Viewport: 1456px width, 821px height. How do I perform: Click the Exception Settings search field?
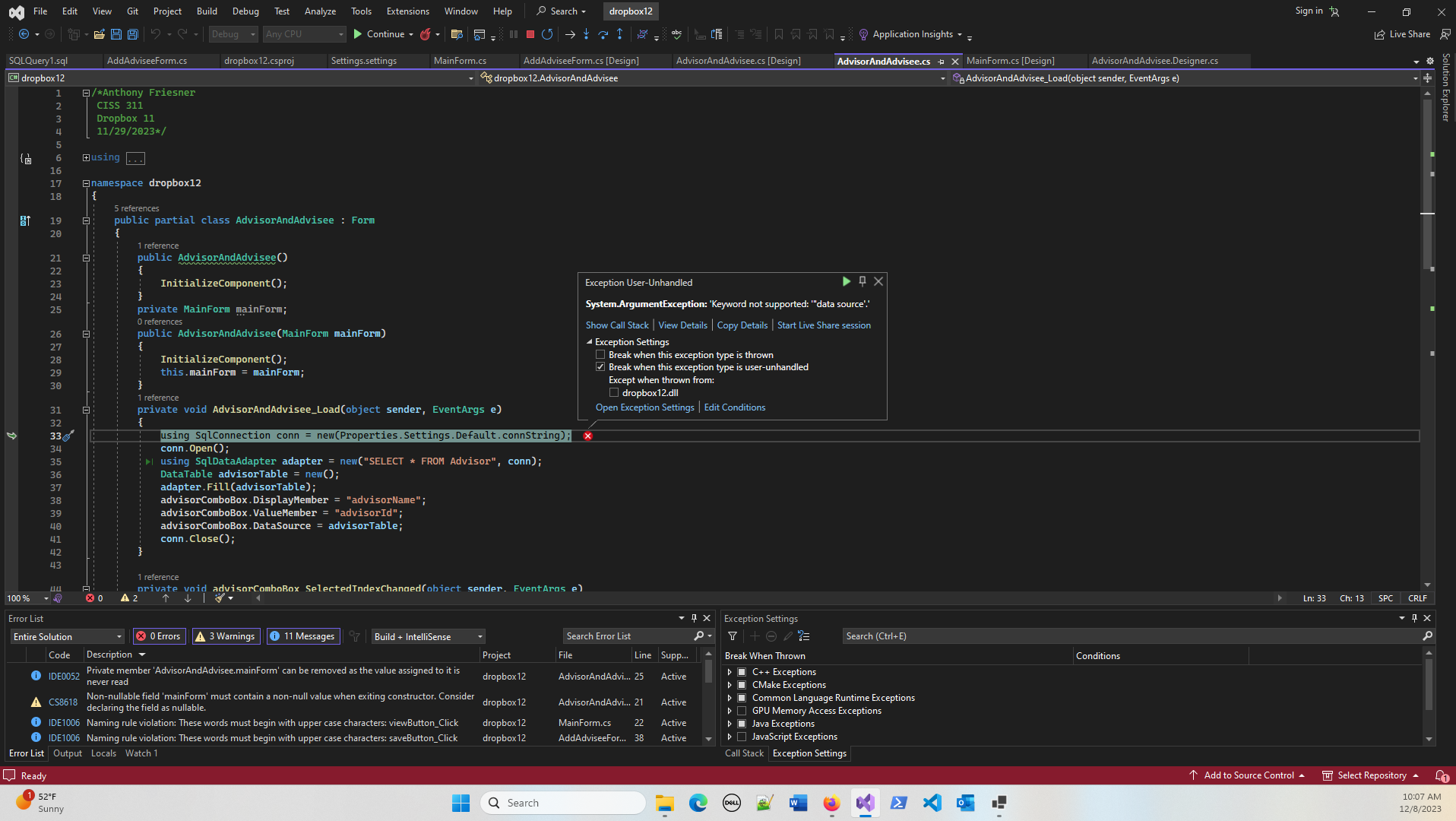pos(1131,636)
